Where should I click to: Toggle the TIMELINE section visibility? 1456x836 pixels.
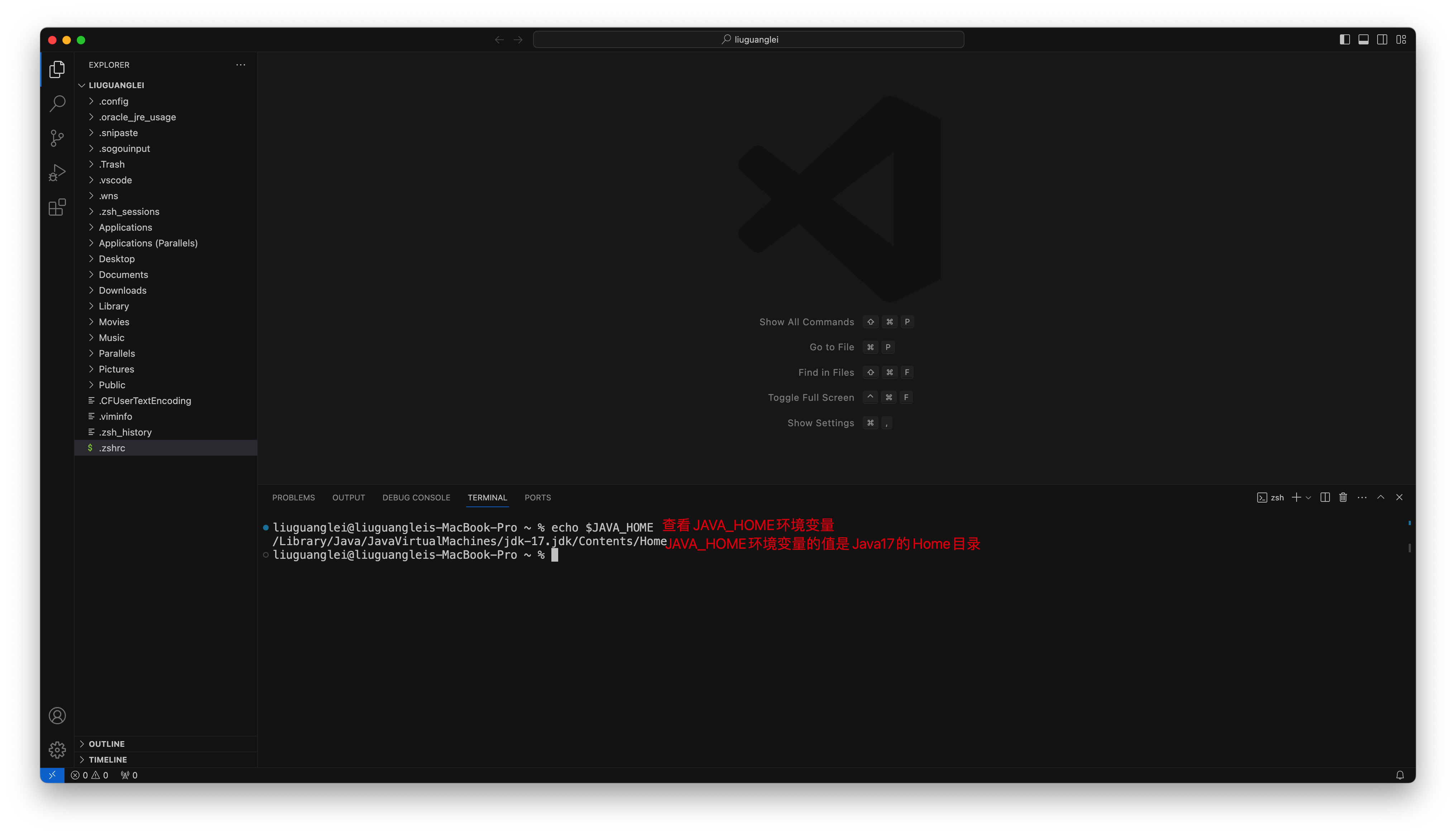click(107, 759)
